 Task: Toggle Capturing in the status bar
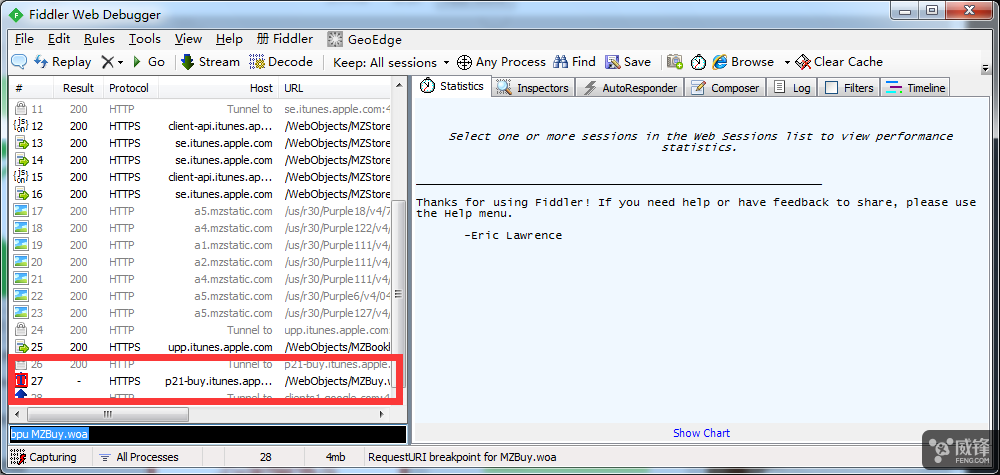(x=43, y=457)
